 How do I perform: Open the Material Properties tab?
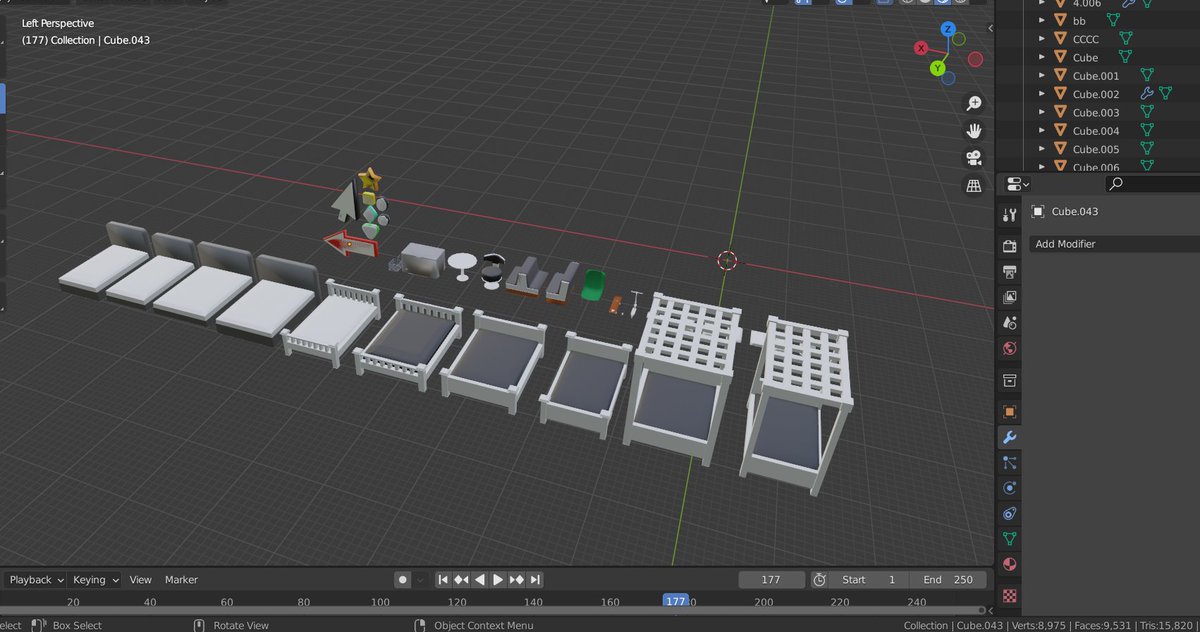[1009, 565]
